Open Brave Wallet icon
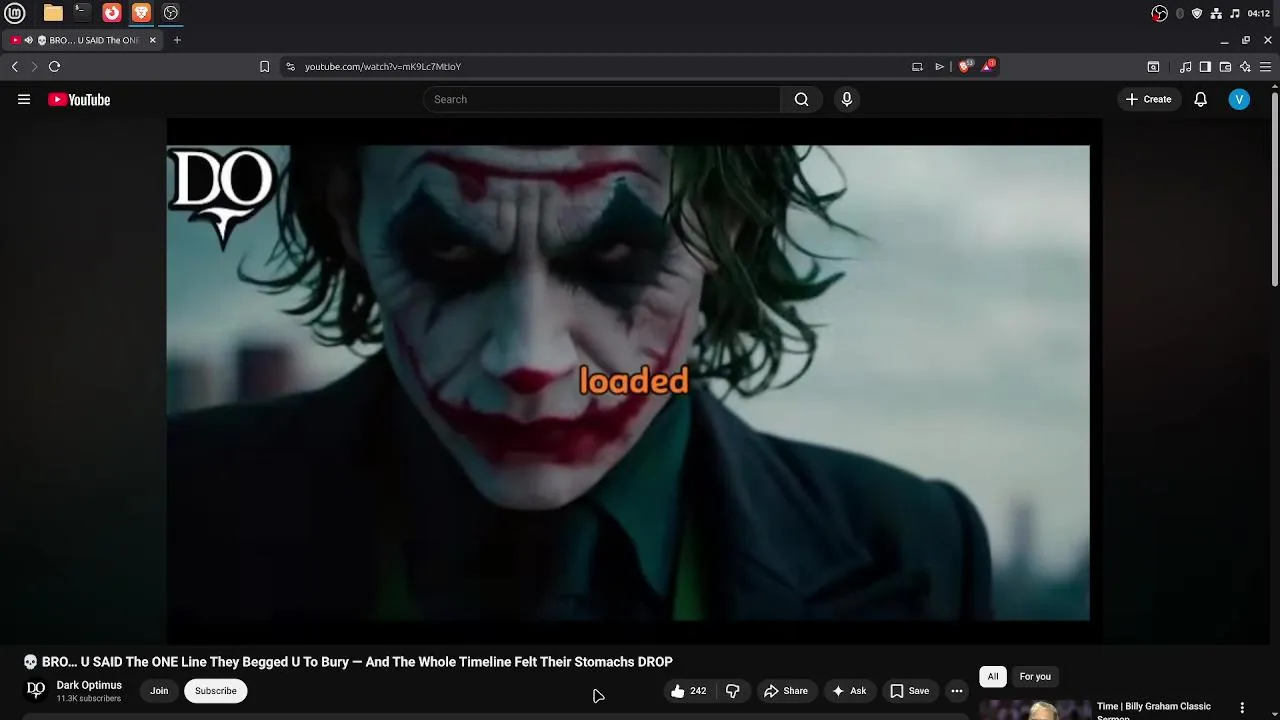Image resolution: width=1280 pixels, height=720 pixels. [x=1225, y=67]
